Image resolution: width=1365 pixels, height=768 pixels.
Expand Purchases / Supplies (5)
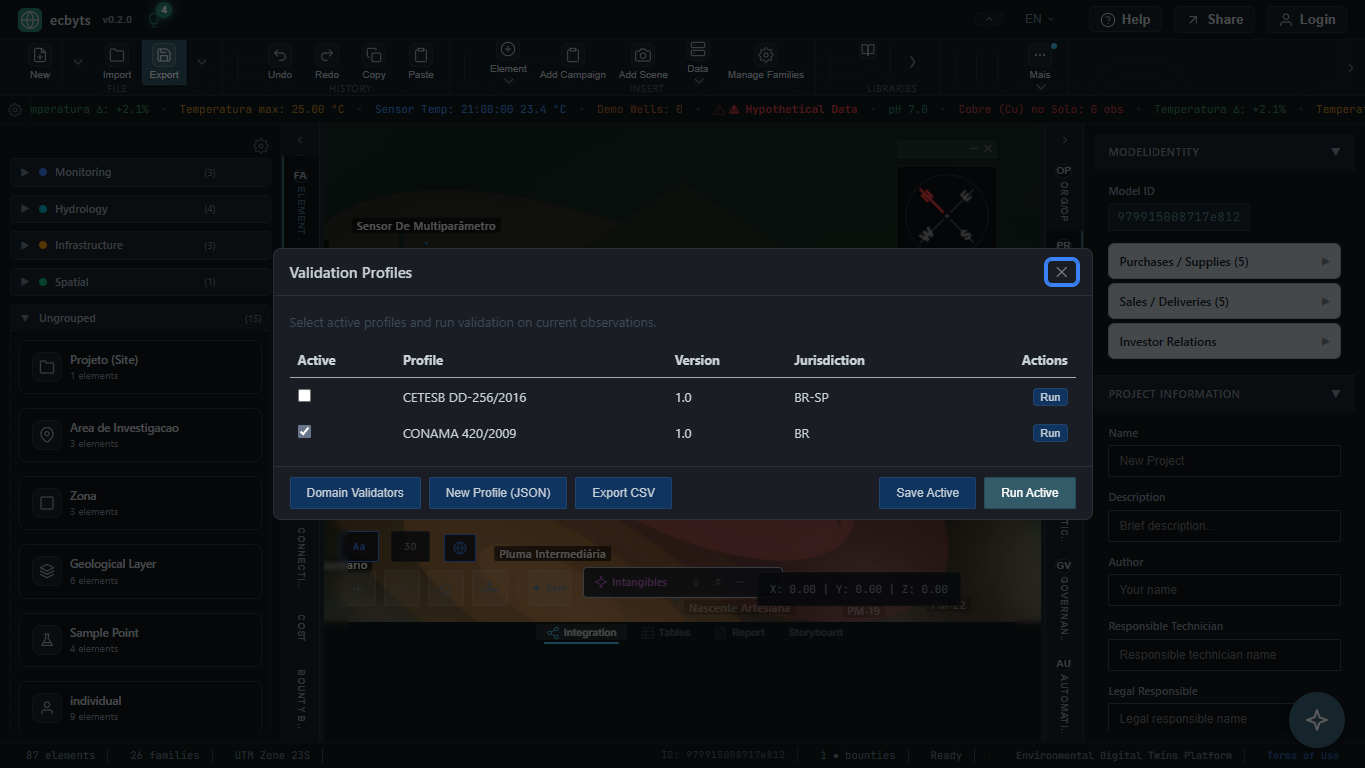coord(1224,261)
